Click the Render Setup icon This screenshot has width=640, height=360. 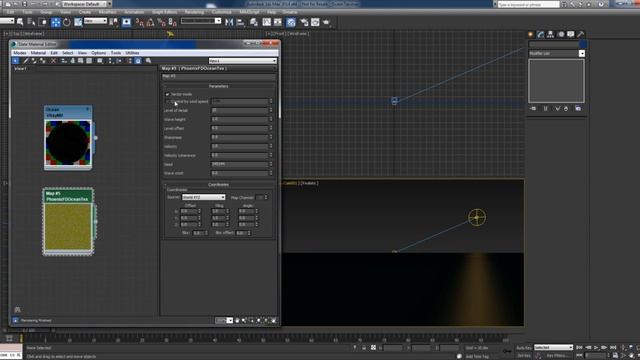[x=304, y=22]
